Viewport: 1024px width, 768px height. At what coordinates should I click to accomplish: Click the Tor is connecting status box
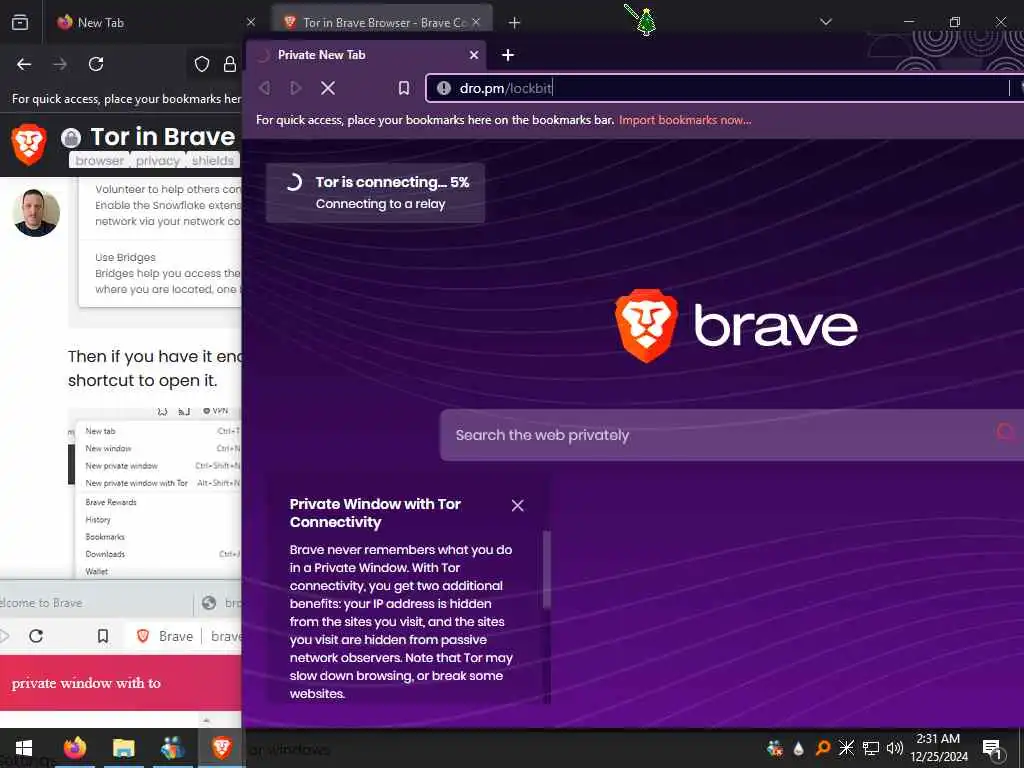376,193
